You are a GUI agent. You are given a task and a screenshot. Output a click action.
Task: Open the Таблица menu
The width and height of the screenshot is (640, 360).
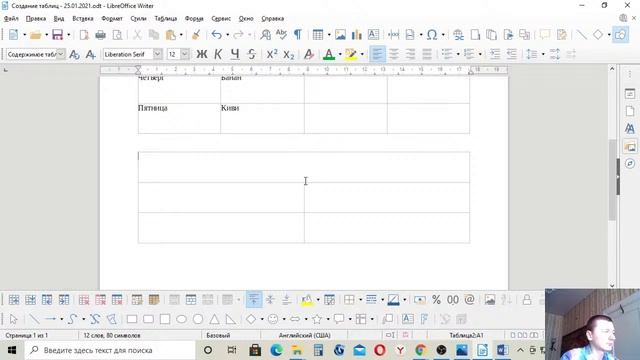(166, 18)
